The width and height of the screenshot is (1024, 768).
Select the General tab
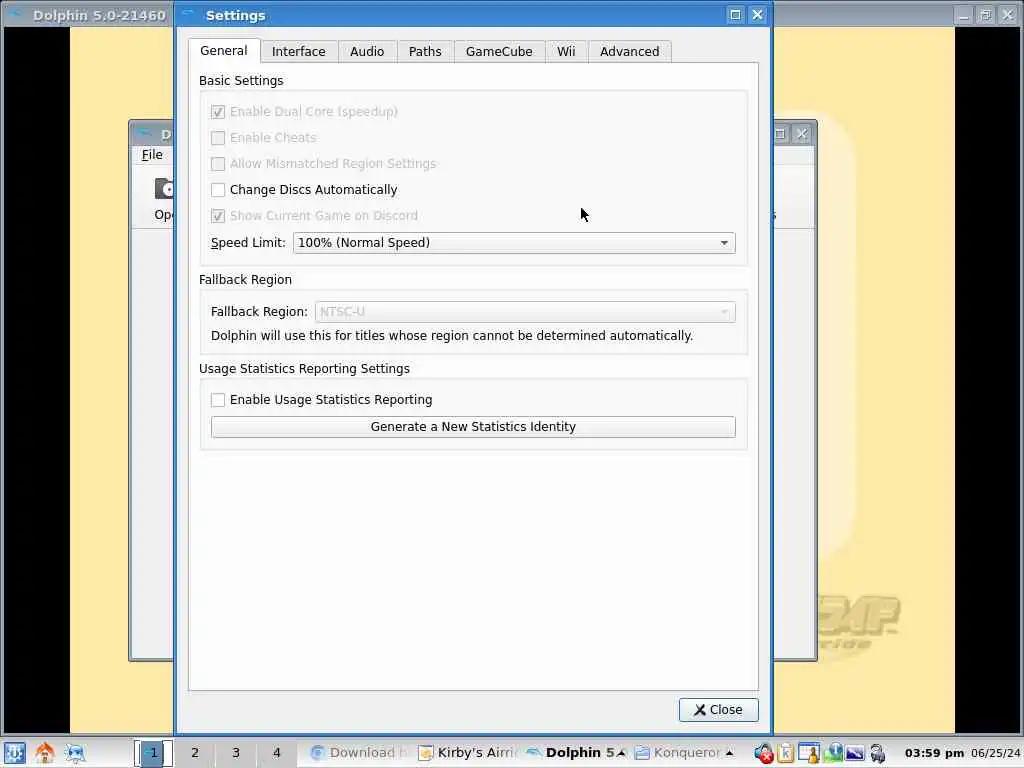click(x=223, y=51)
